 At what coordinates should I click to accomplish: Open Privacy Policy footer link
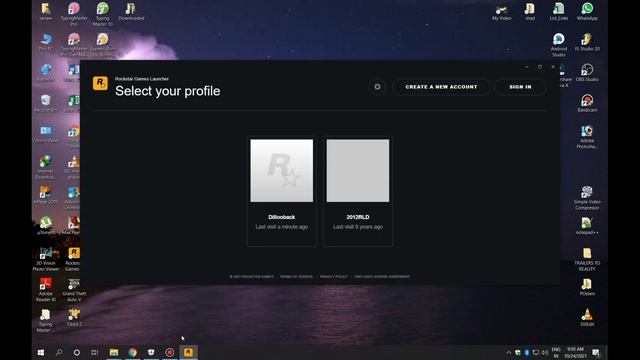333,276
